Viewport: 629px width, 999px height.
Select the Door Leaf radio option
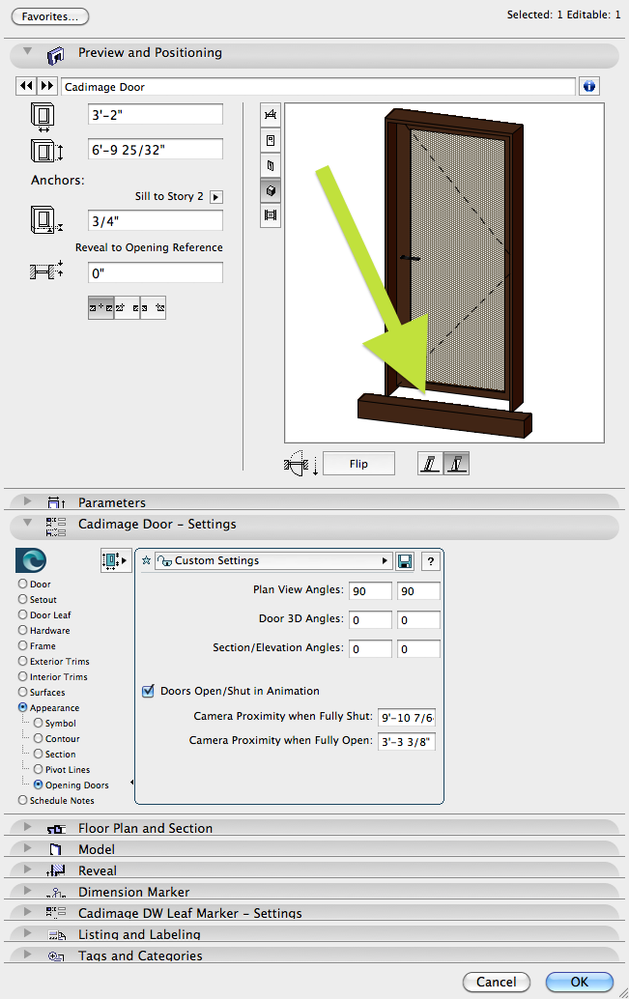[23, 615]
